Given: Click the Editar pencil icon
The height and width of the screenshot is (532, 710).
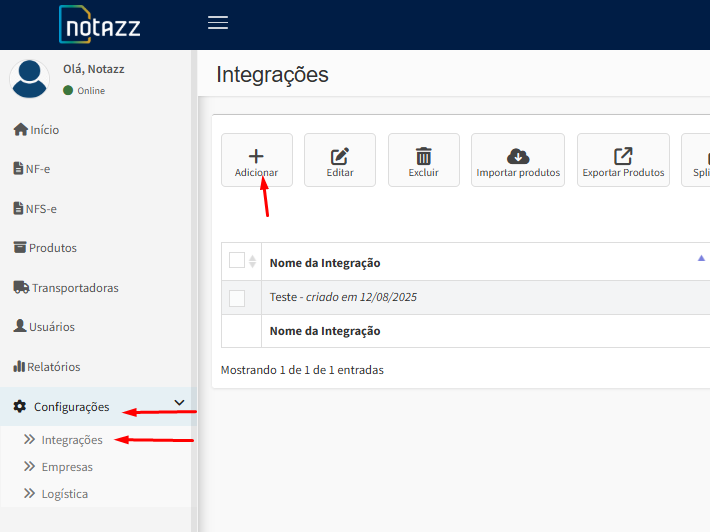Looking at the screenshot, I should coord(340,156).
